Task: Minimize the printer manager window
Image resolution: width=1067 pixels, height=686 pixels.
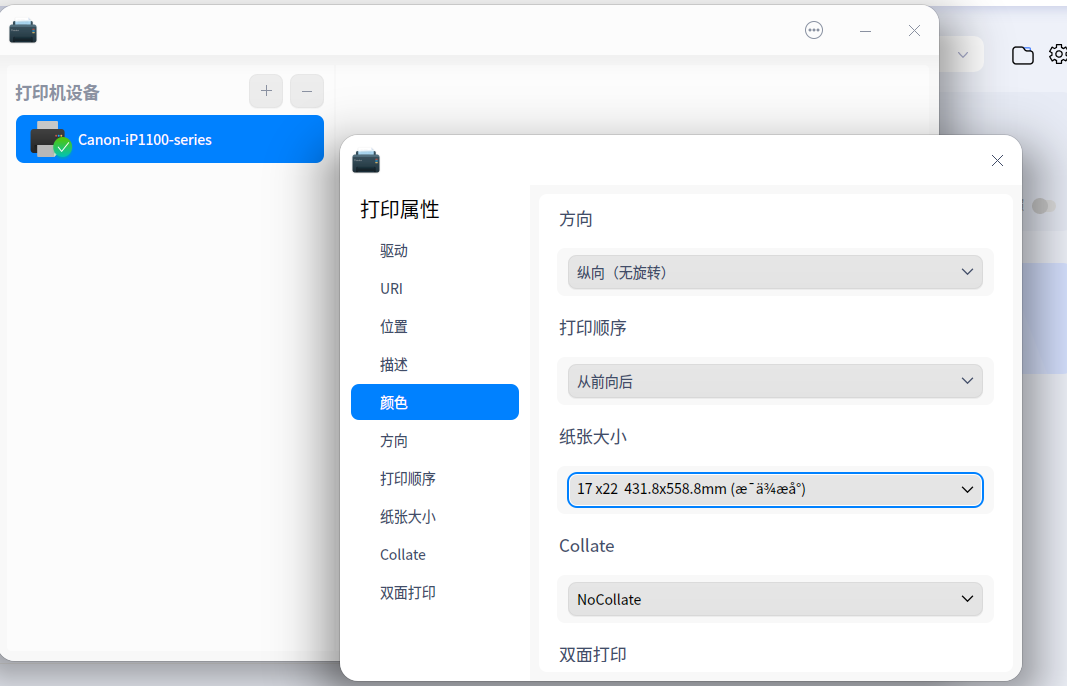Action: (866, 31)
